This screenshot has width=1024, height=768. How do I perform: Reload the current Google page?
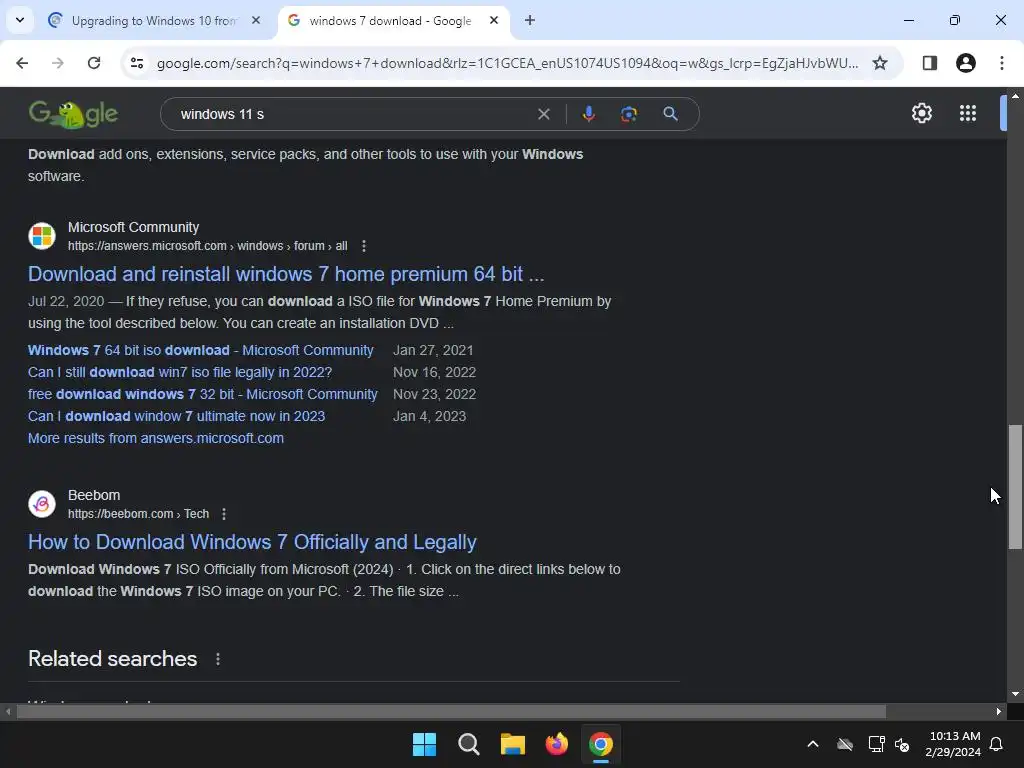(94, 63)
